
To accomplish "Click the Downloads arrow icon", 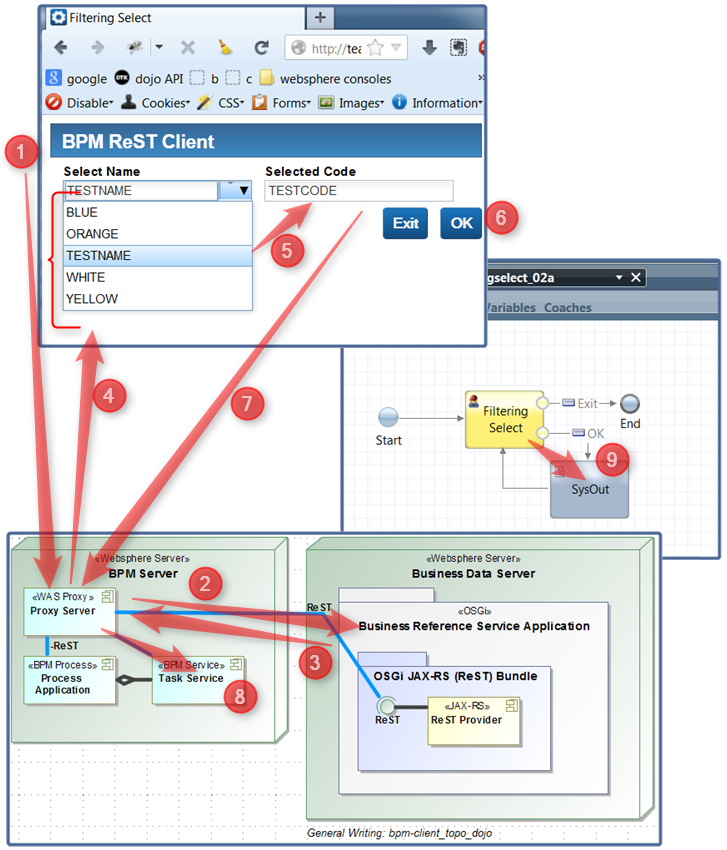I will click(429, 48).
